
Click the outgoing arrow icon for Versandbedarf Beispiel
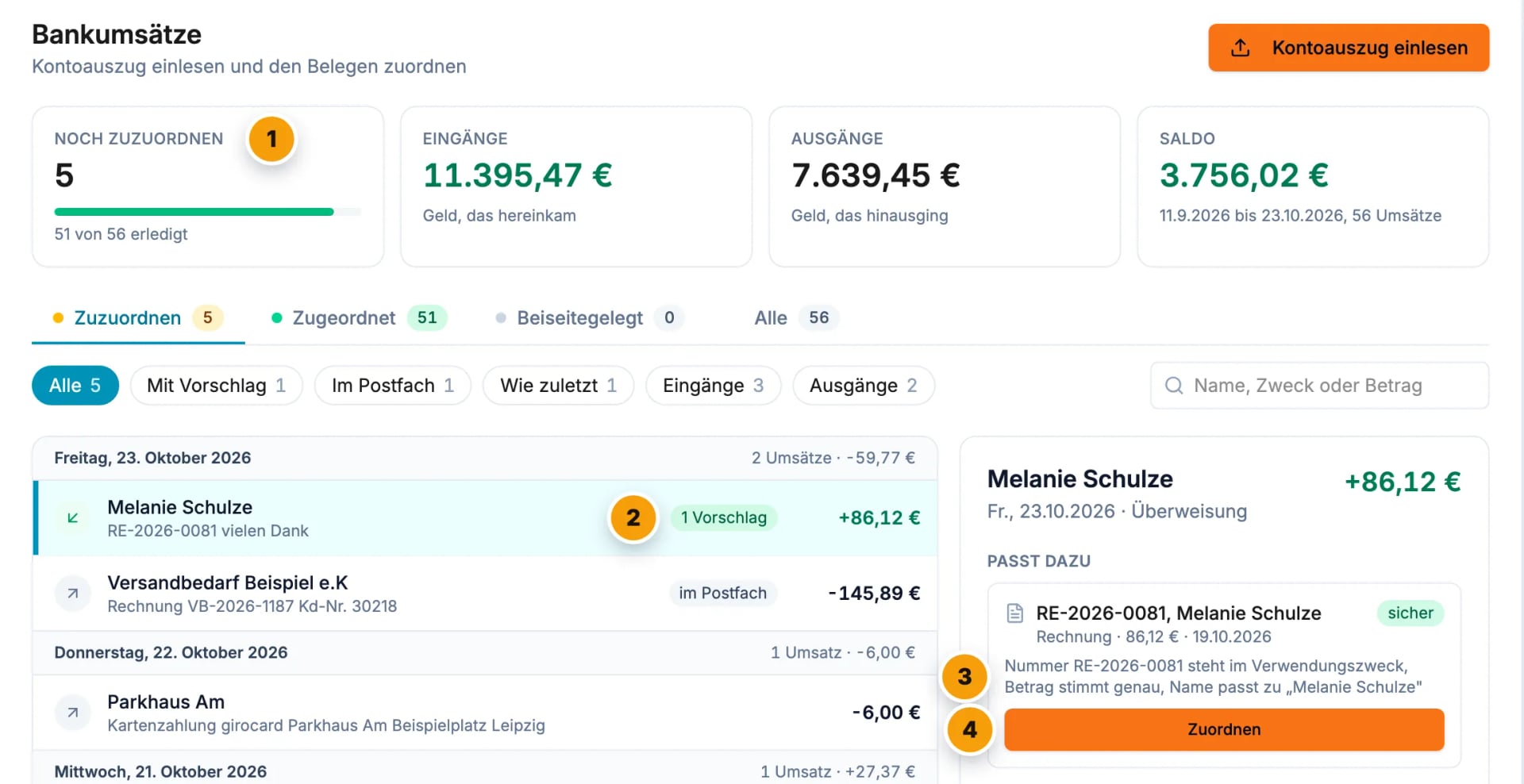(x=72, y=593)
